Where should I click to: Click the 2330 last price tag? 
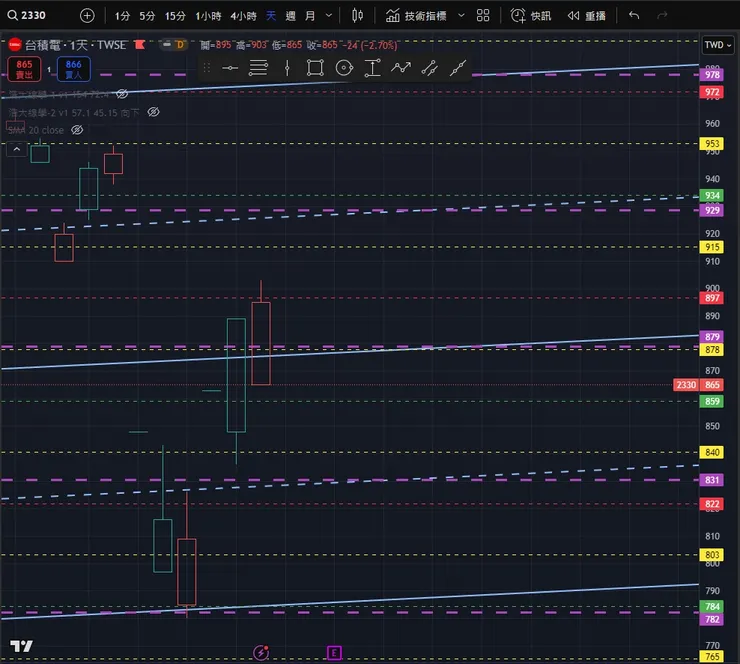point(686,385)
